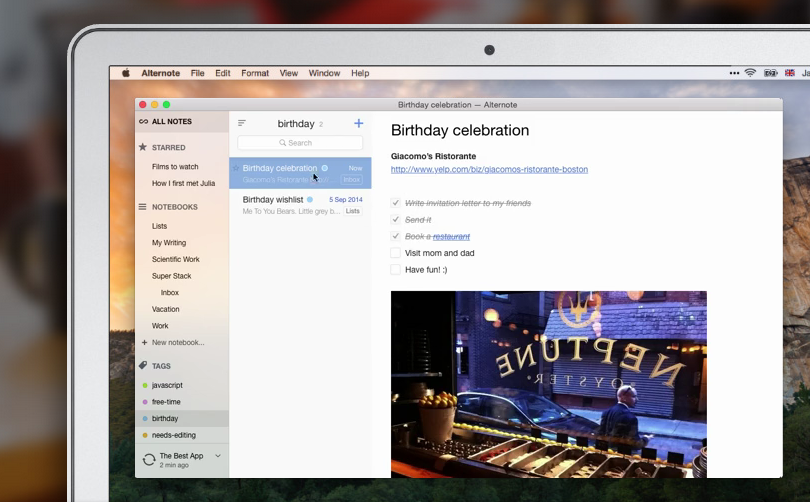Open the Giacomo's Ristorante Yelp link
Image resolution: width=810 pixels, height=502 pixels.
click(489, 170)
